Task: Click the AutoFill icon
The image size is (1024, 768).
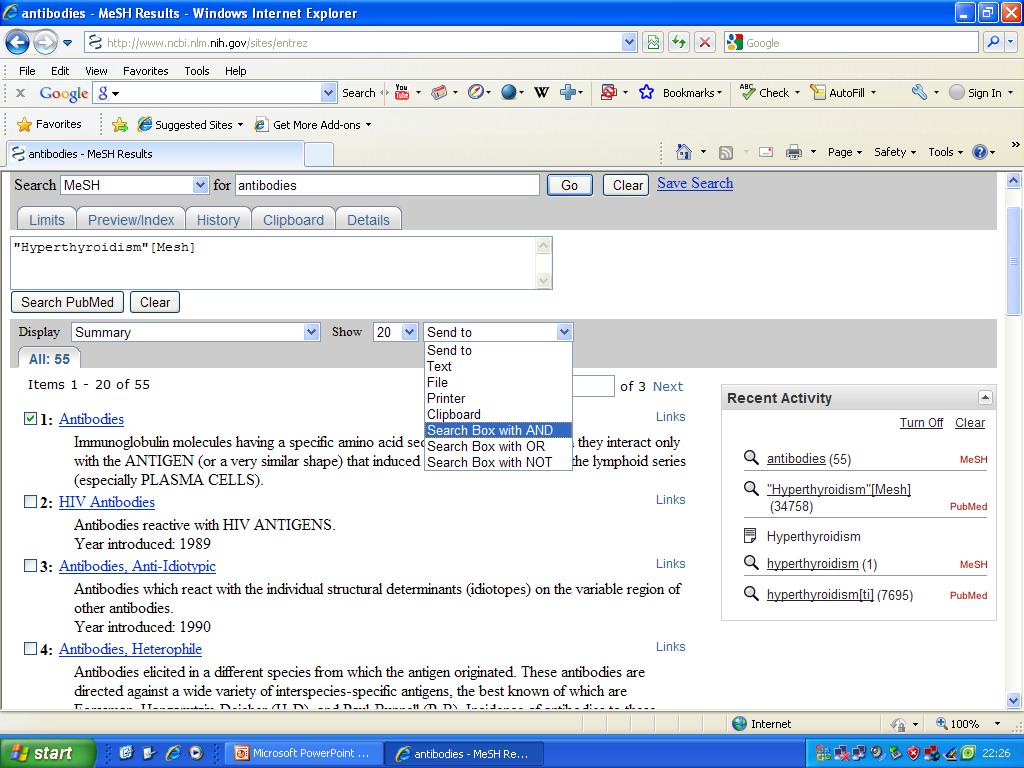Action: pos(818,93)
